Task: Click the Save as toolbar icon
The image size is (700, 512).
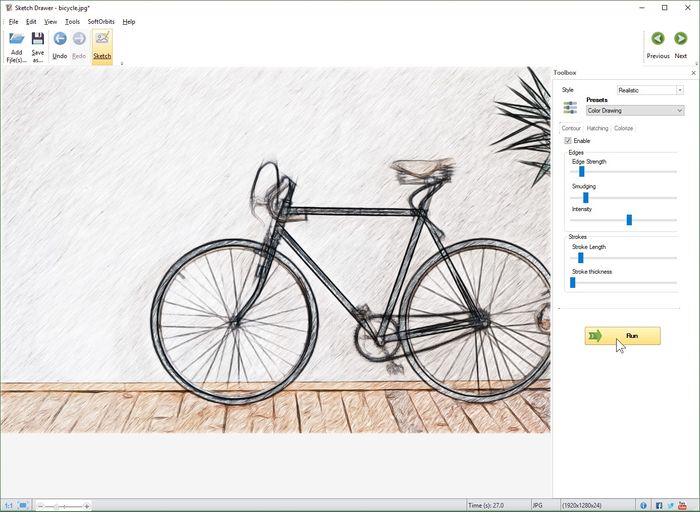Action: click(x=37, y=45)
